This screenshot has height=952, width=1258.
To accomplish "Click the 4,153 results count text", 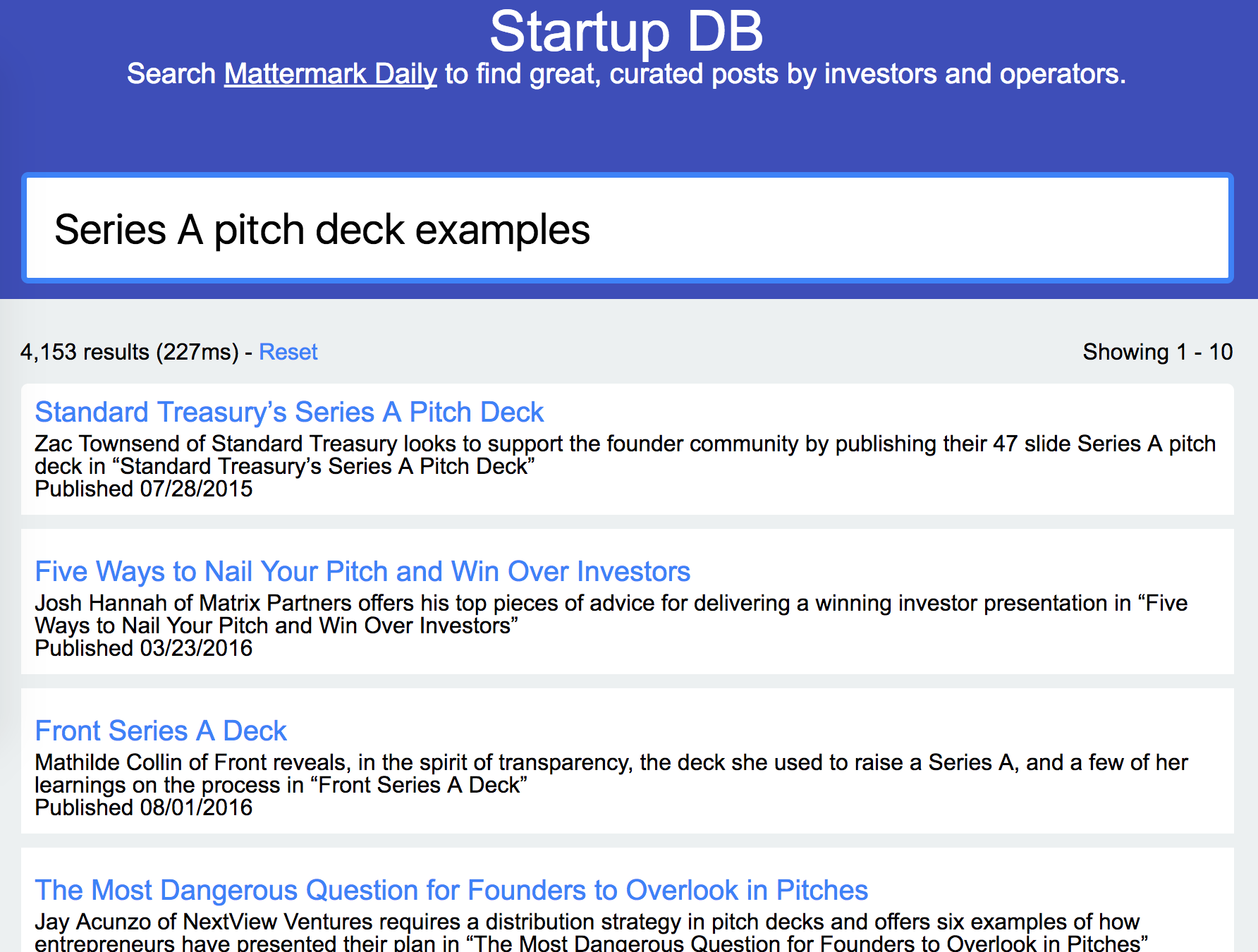I will (129, 352).
